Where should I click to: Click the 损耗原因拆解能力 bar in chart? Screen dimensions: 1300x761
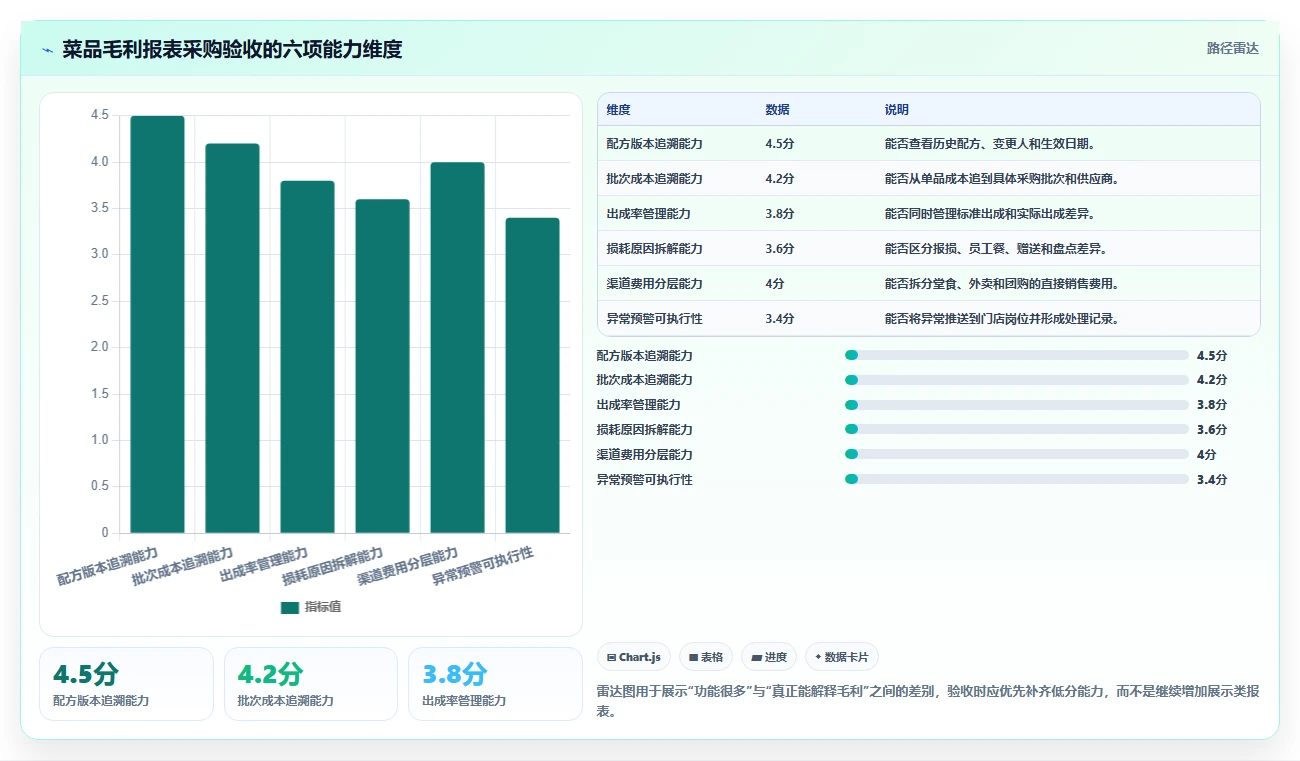[382, 366]
